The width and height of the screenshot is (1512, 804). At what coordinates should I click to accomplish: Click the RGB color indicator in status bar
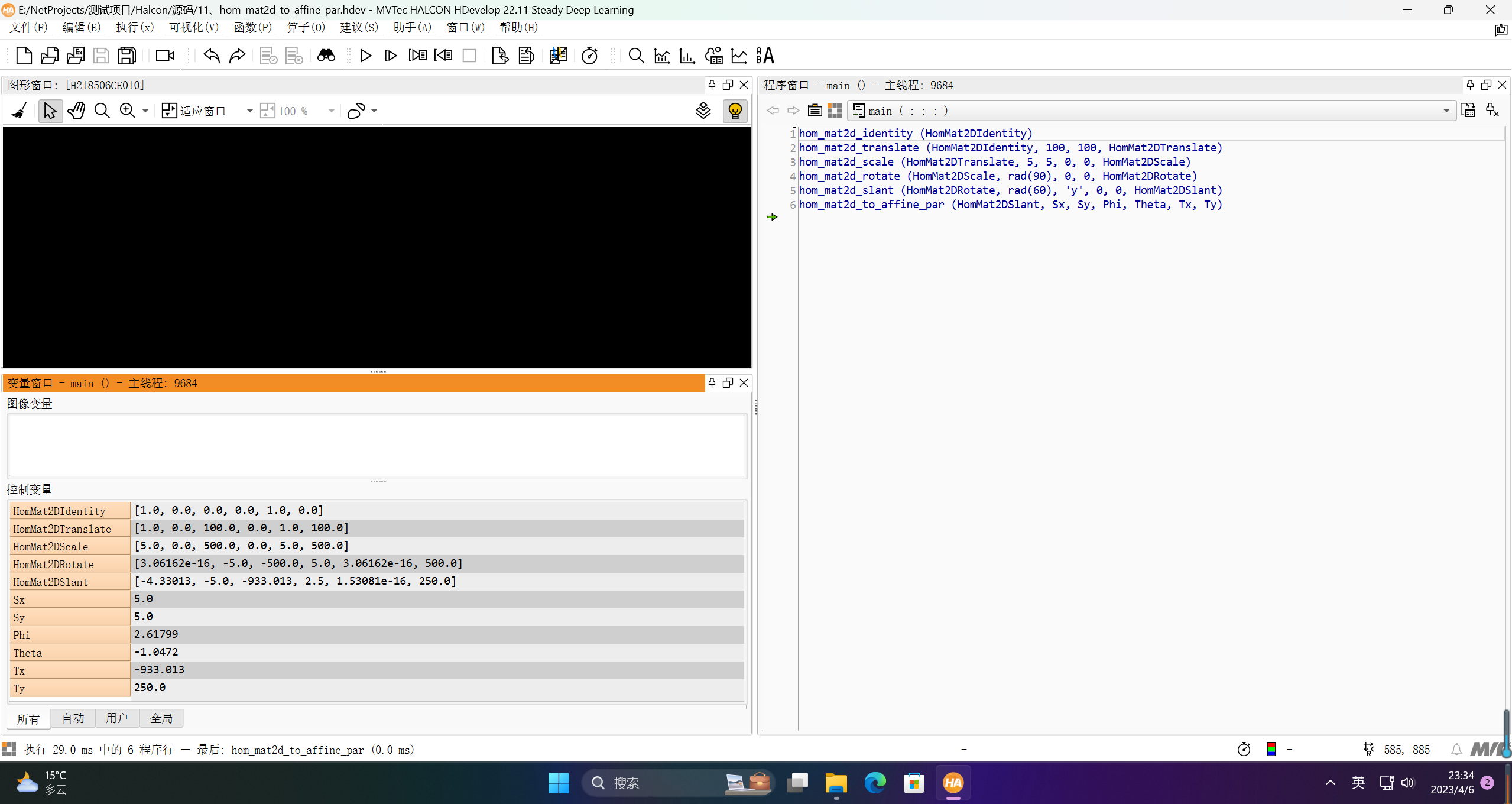[x=1271, y=750]
